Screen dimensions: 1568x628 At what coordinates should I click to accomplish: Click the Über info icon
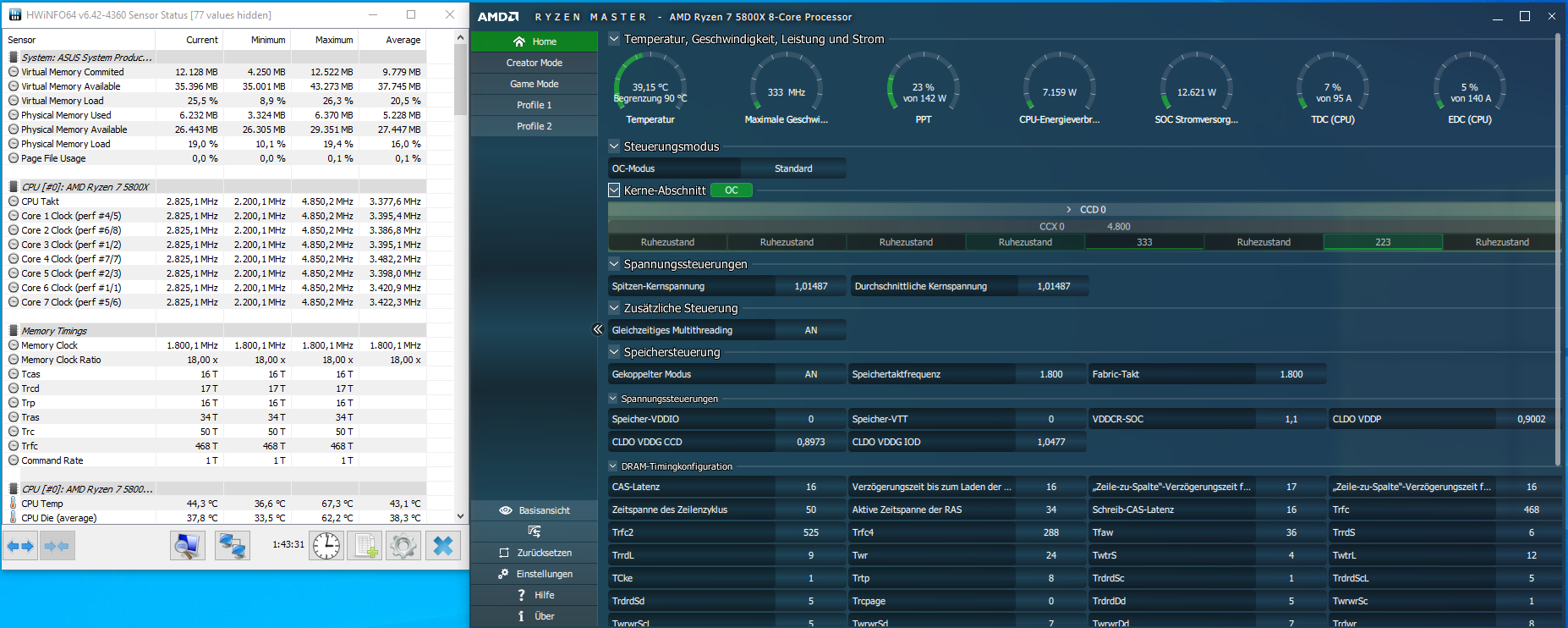pos(521,616)
